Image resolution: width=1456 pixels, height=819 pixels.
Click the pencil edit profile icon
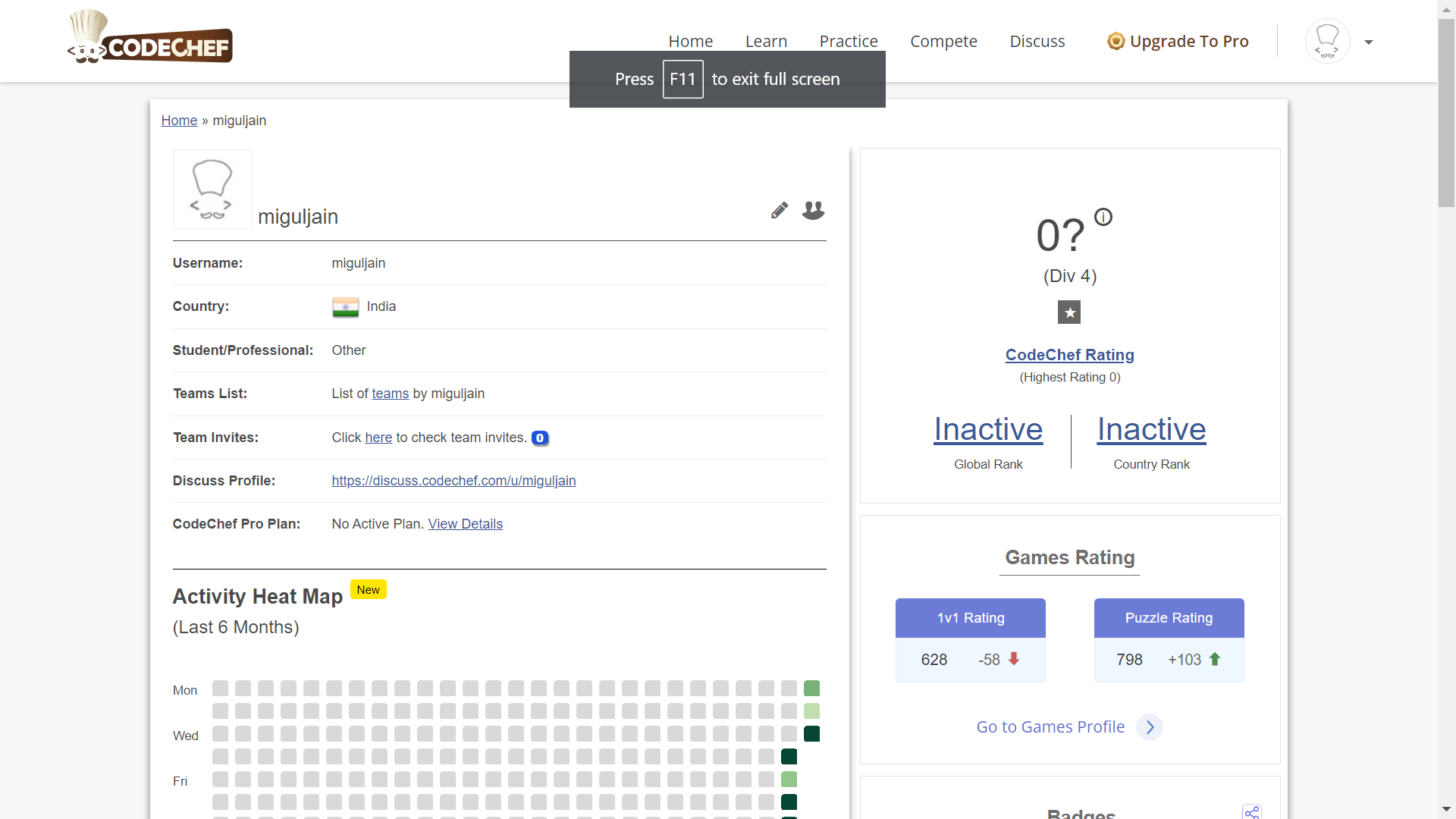click(x=779, y=211)
